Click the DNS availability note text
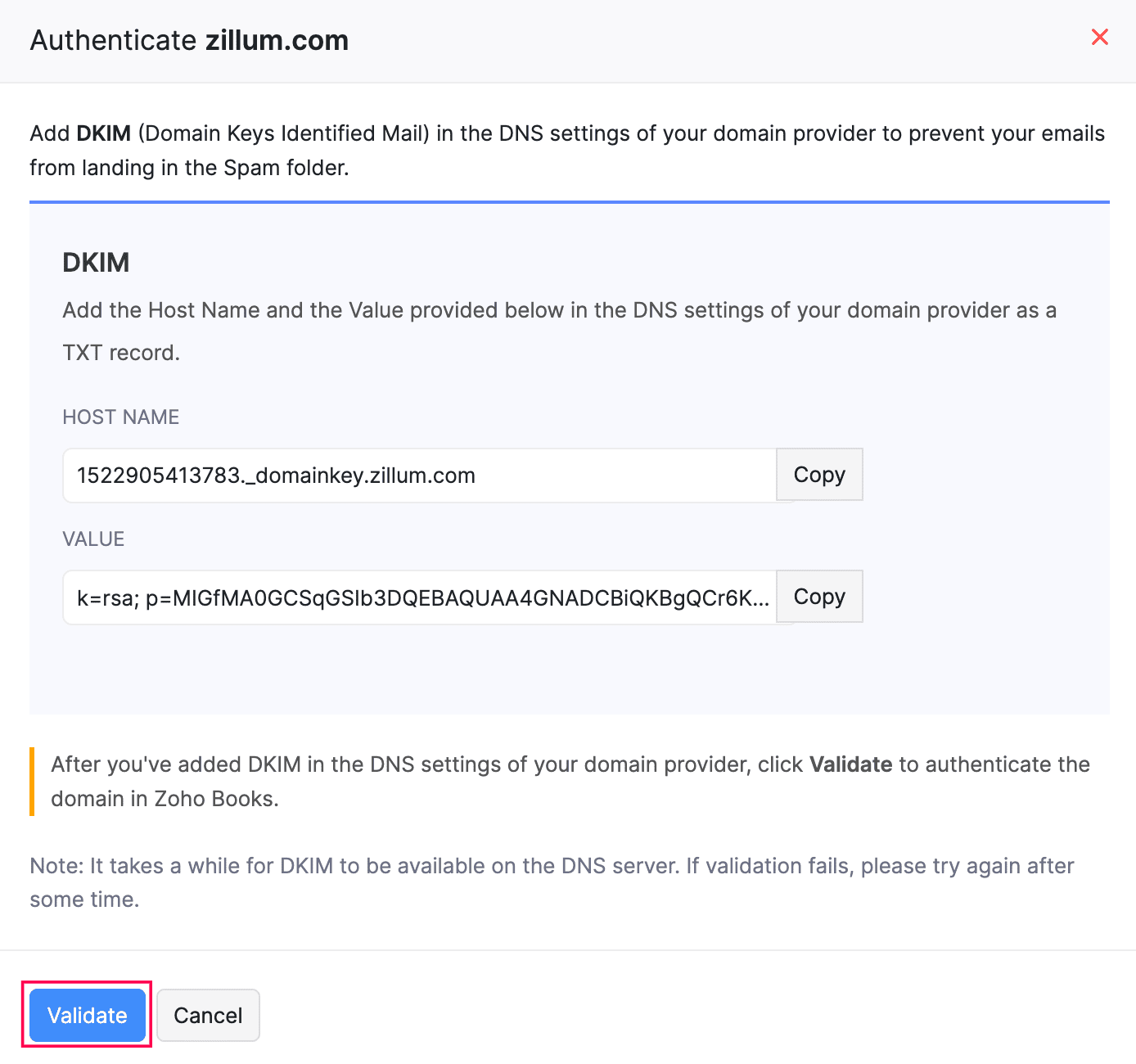 pos(552,882)
